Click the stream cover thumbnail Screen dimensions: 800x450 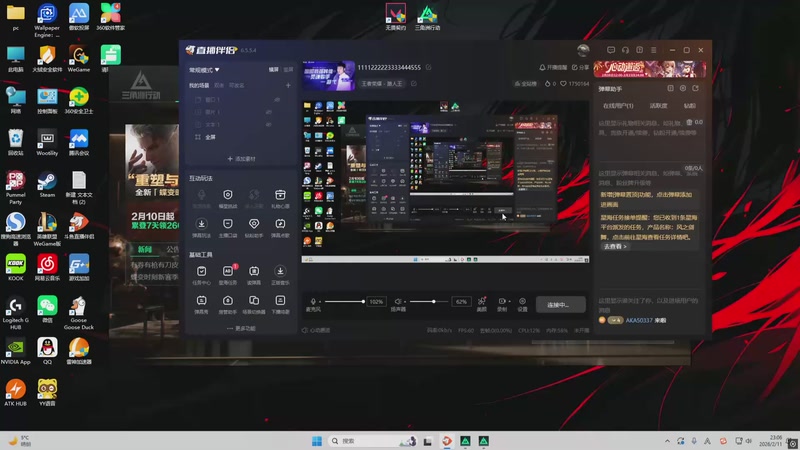(328, 76)
